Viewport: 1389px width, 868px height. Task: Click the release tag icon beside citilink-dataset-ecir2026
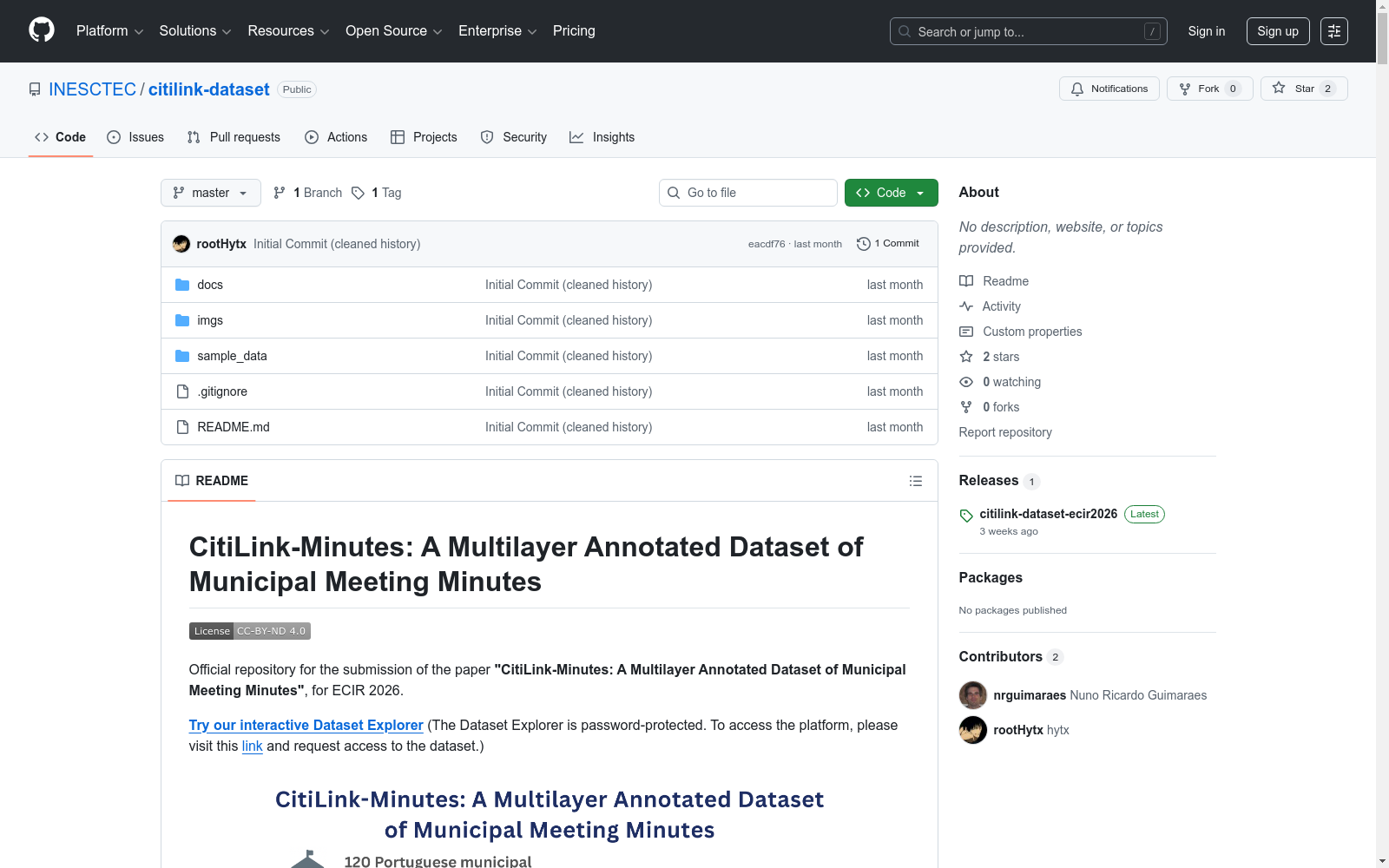point(966,516)
